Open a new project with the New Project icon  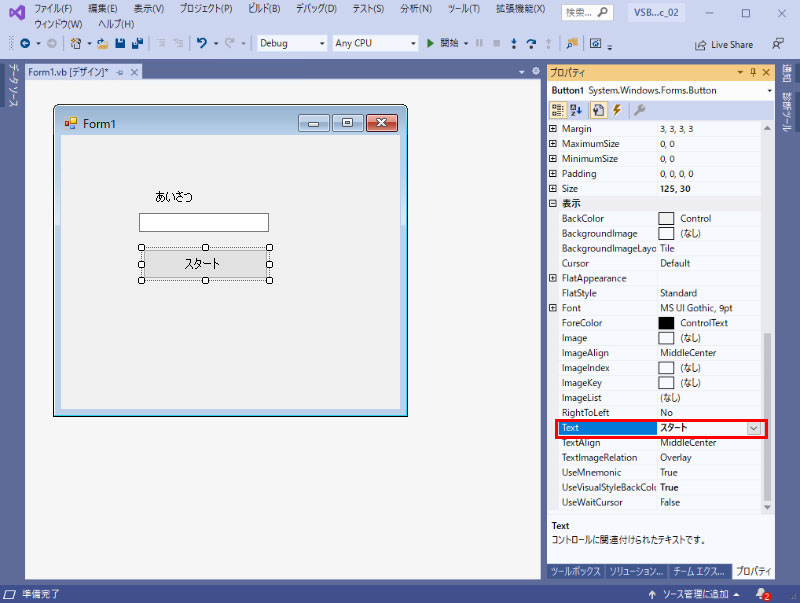pos(76,44)
